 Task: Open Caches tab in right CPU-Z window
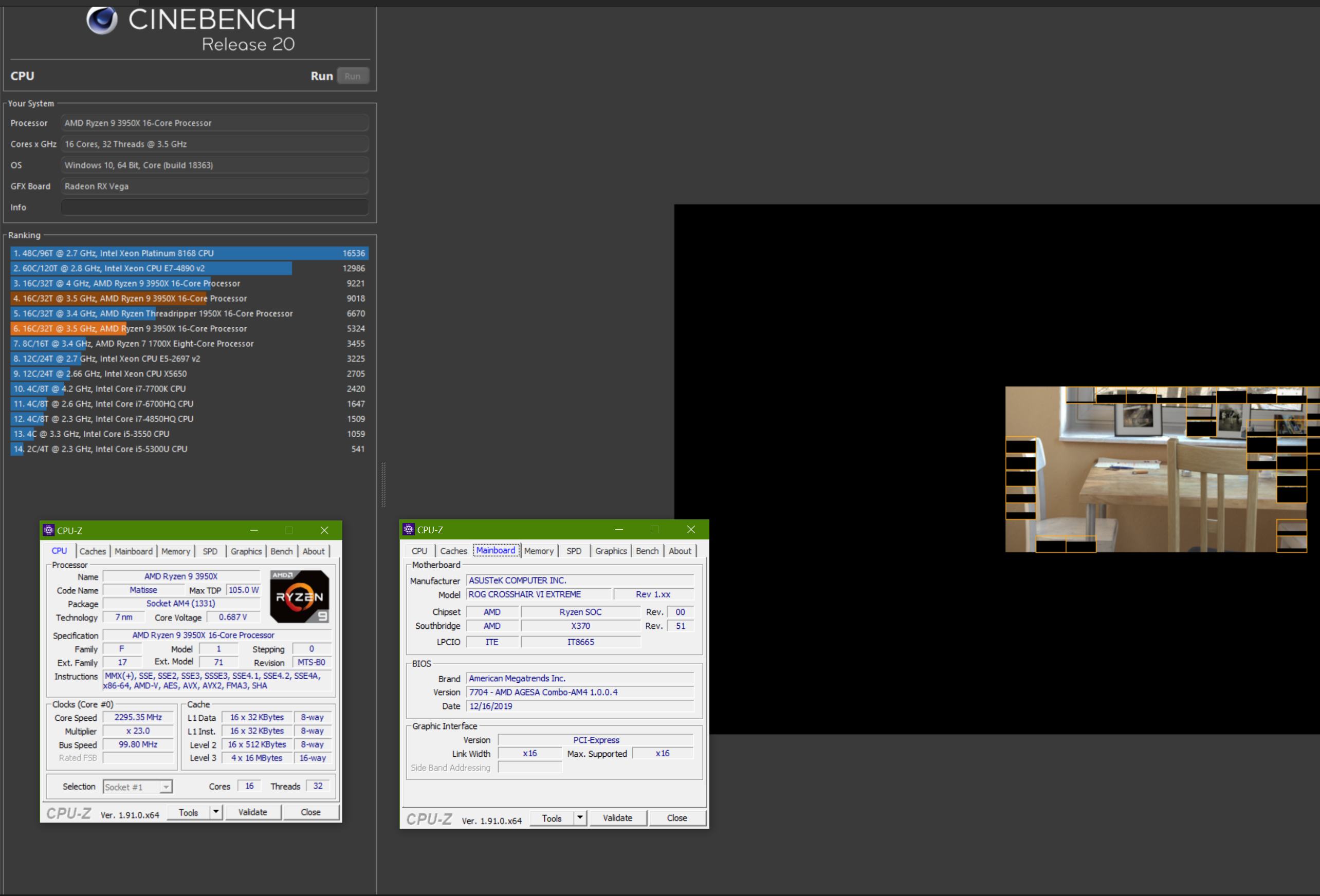pos(453,550)
